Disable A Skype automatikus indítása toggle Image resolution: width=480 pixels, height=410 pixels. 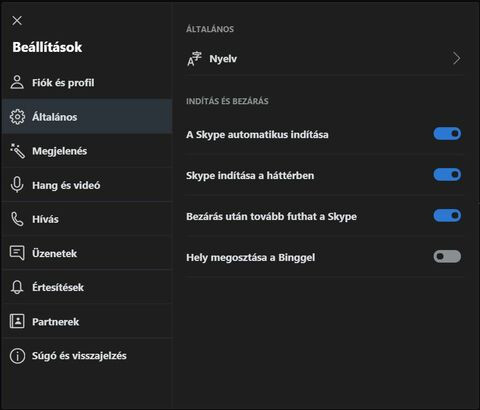click(x=447, y=134)
